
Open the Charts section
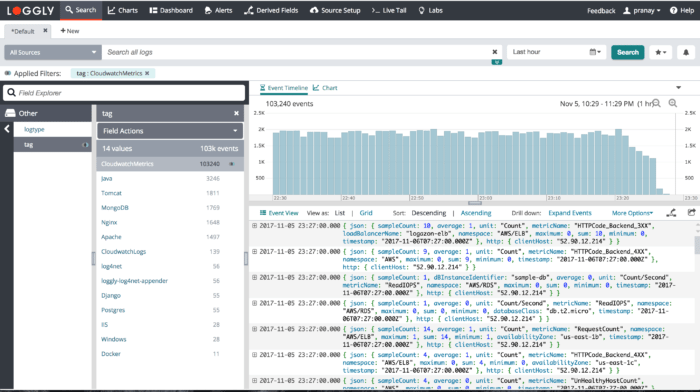[x=123, y=10]
